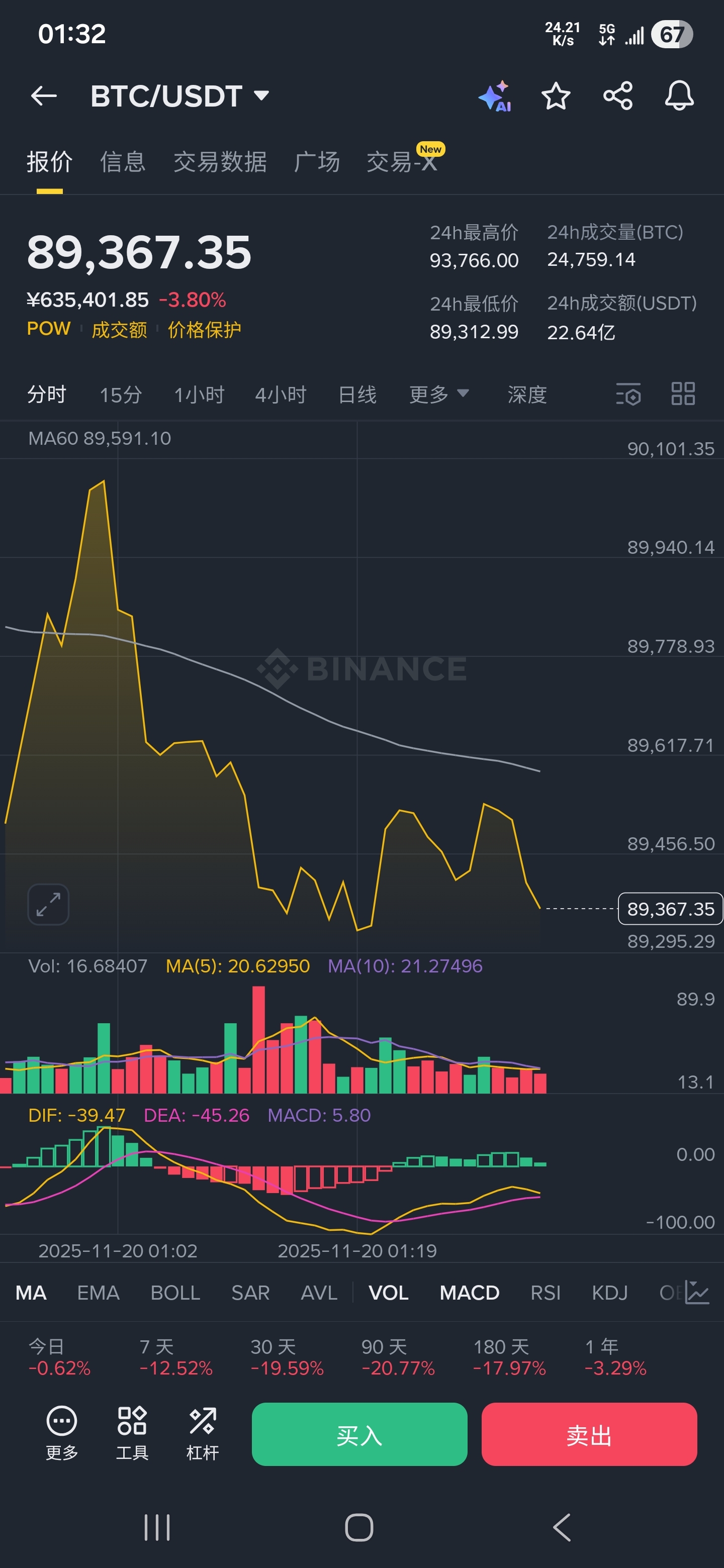
Task: Toggle the VOL sub-indicator
Action: click(389, 1292)
